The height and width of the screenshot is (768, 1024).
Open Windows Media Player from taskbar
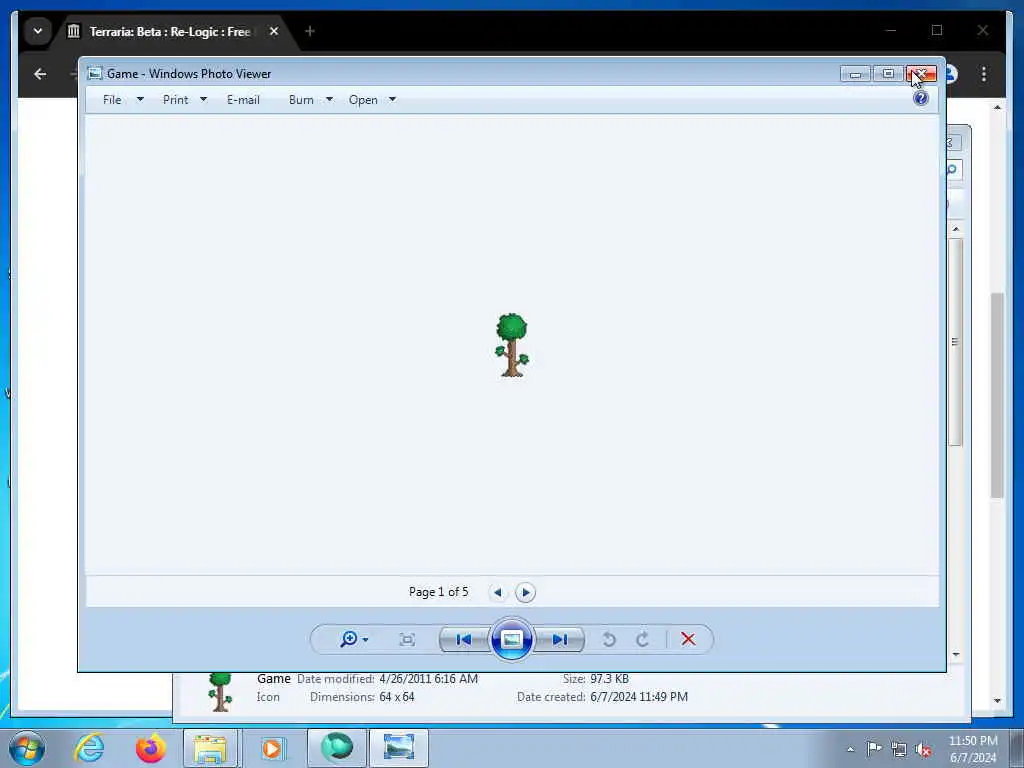[272, 748]
